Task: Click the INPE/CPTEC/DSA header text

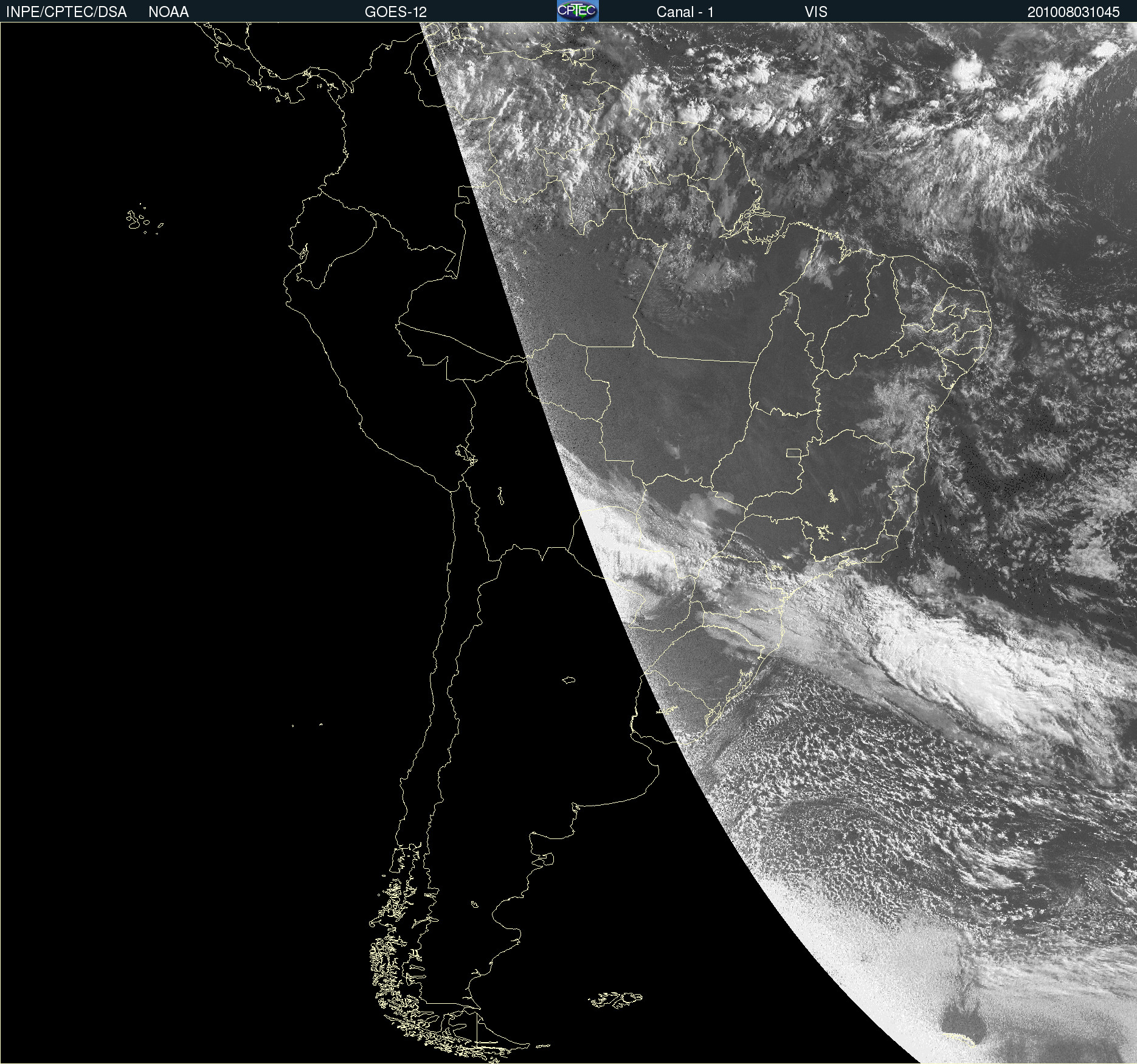Action: [x=66, y=12]
